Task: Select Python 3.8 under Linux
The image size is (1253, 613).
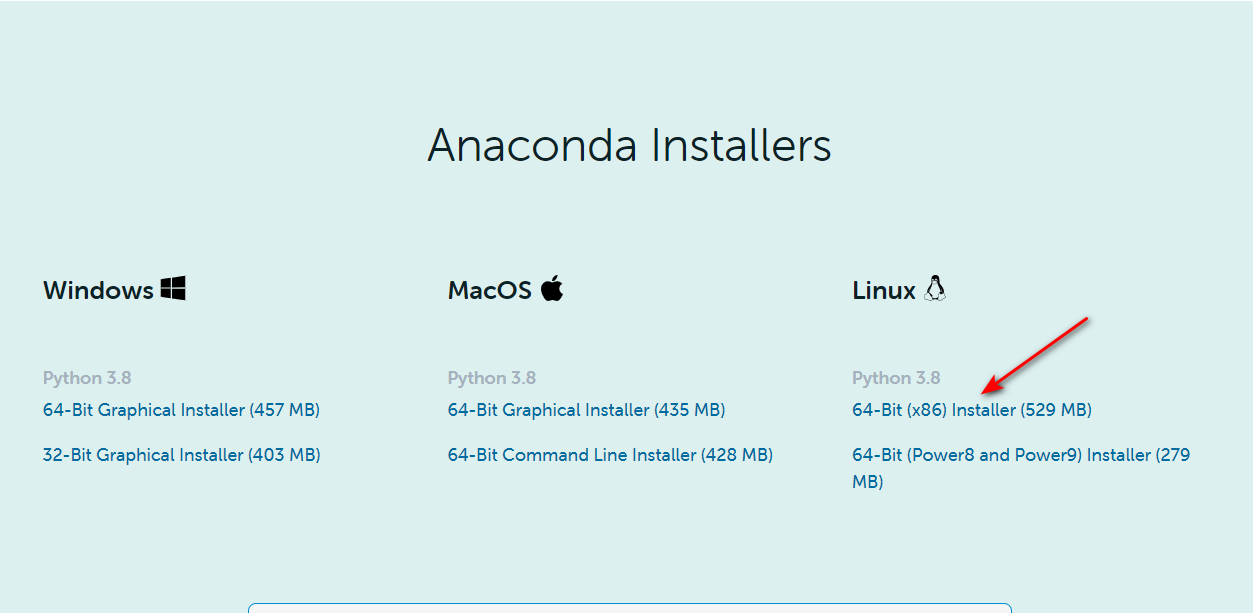Action: (x=896, y=377)
